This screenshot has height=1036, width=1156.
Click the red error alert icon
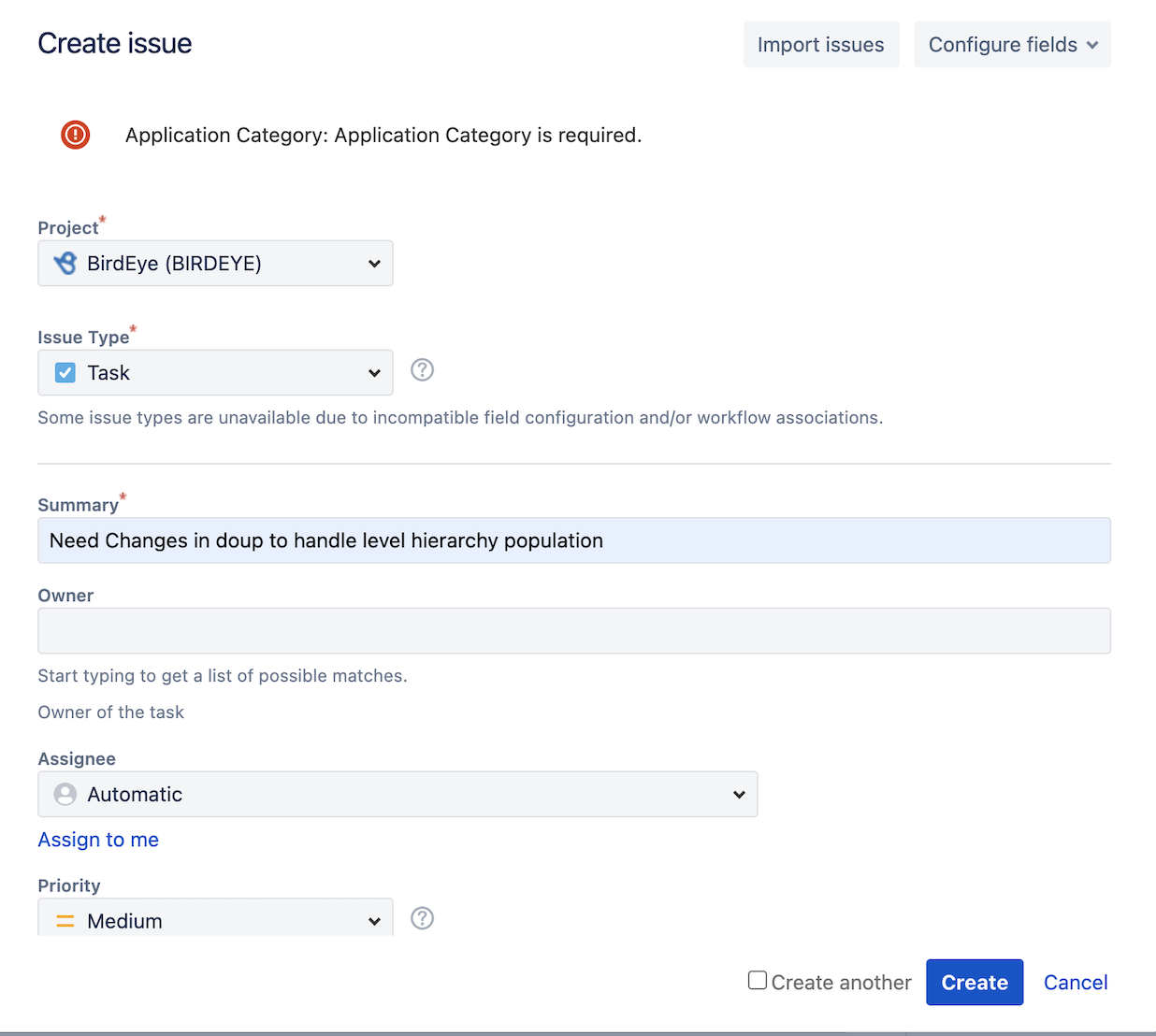[x=75, y=135]
